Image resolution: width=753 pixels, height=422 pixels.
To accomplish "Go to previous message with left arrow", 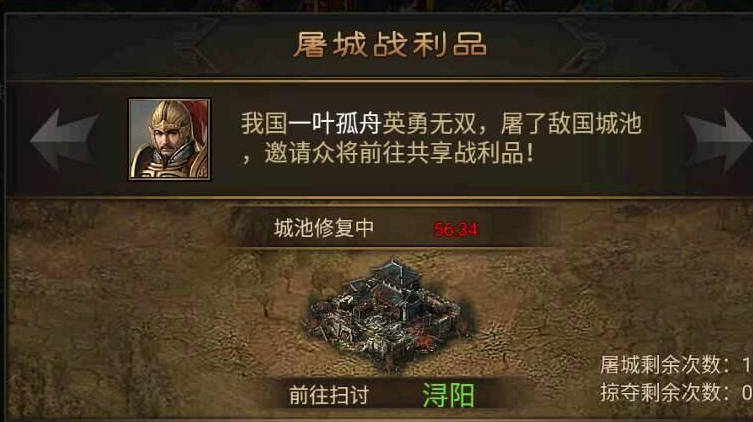I will point(65,140).
